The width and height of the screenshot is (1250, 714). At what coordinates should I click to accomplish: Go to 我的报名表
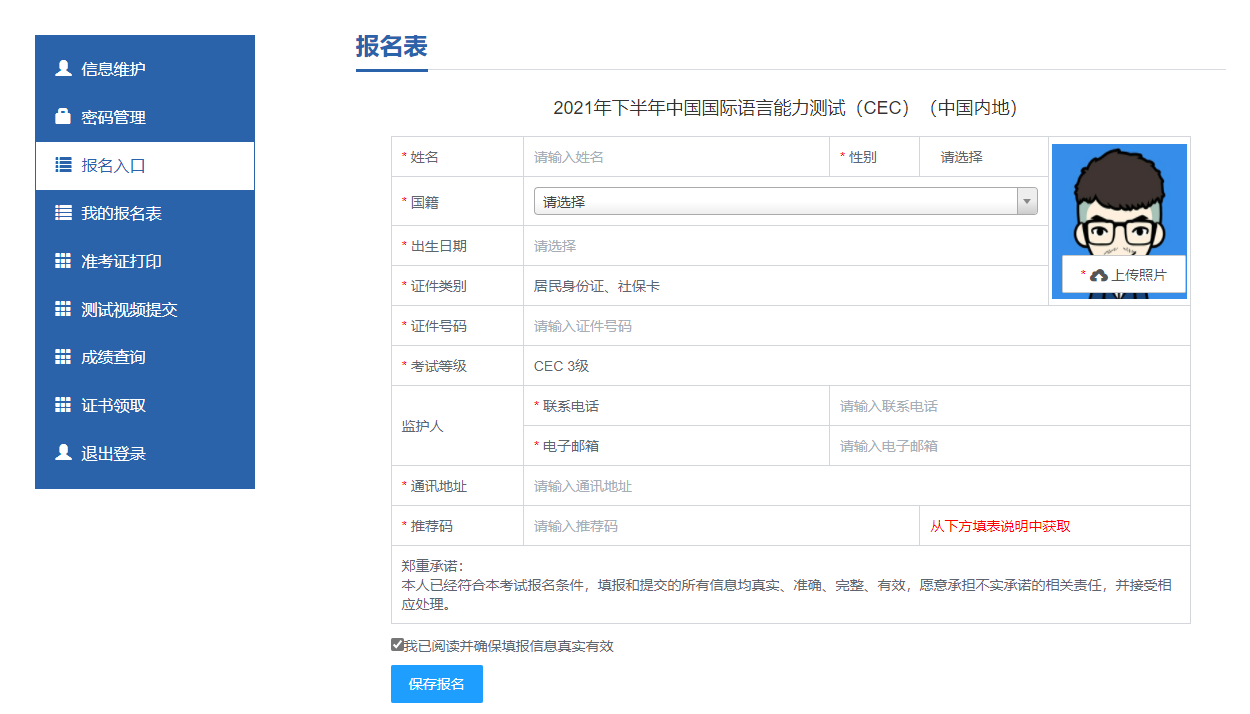[x=145, y=213]
